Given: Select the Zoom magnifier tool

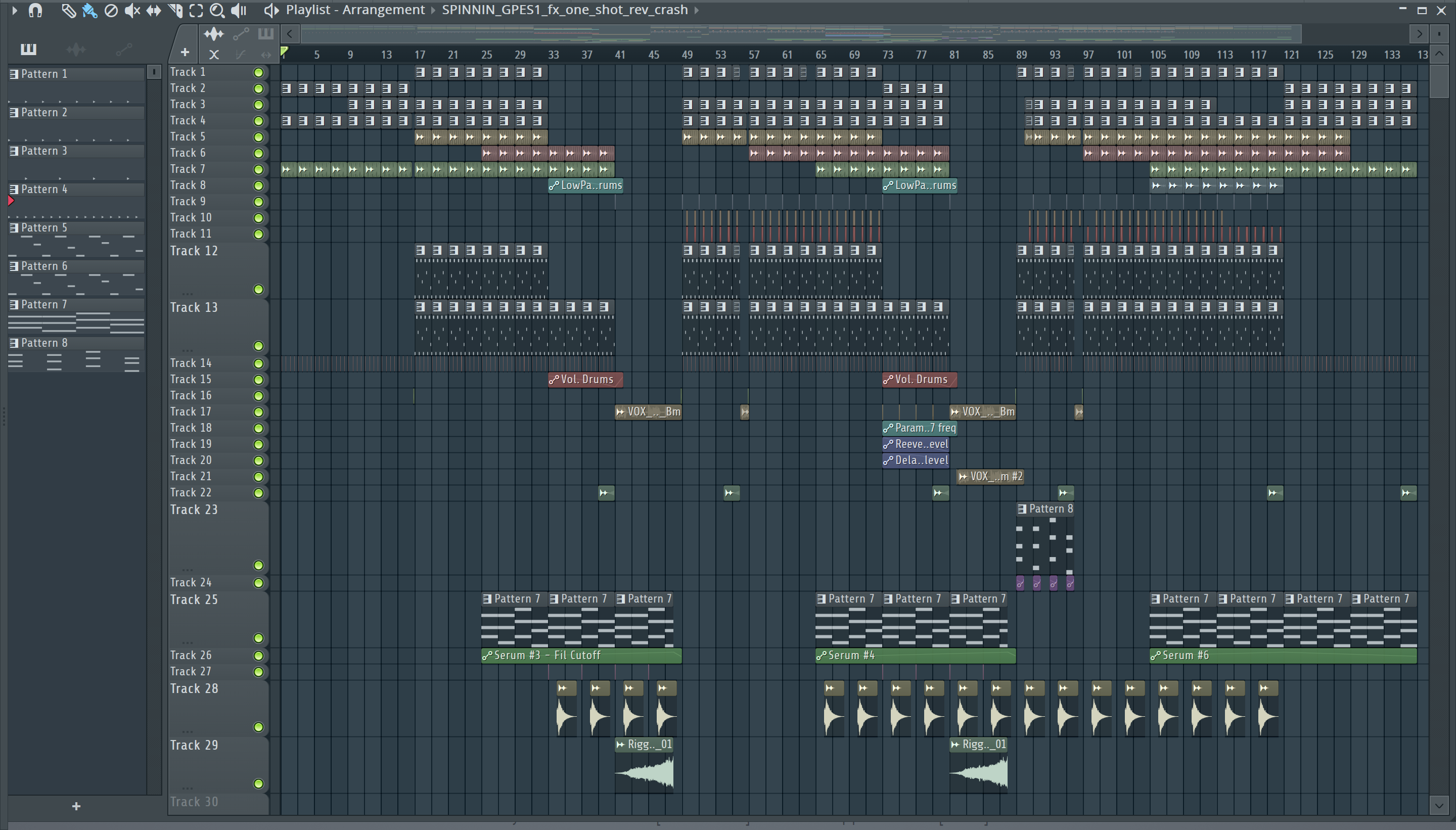Looking at the screenshot, I should pos(217,10).
